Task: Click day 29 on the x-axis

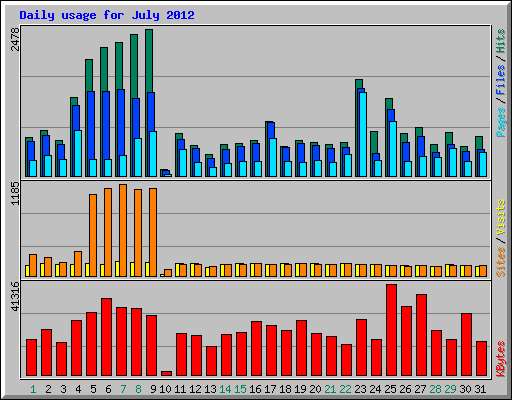Action: pos(450,389)
